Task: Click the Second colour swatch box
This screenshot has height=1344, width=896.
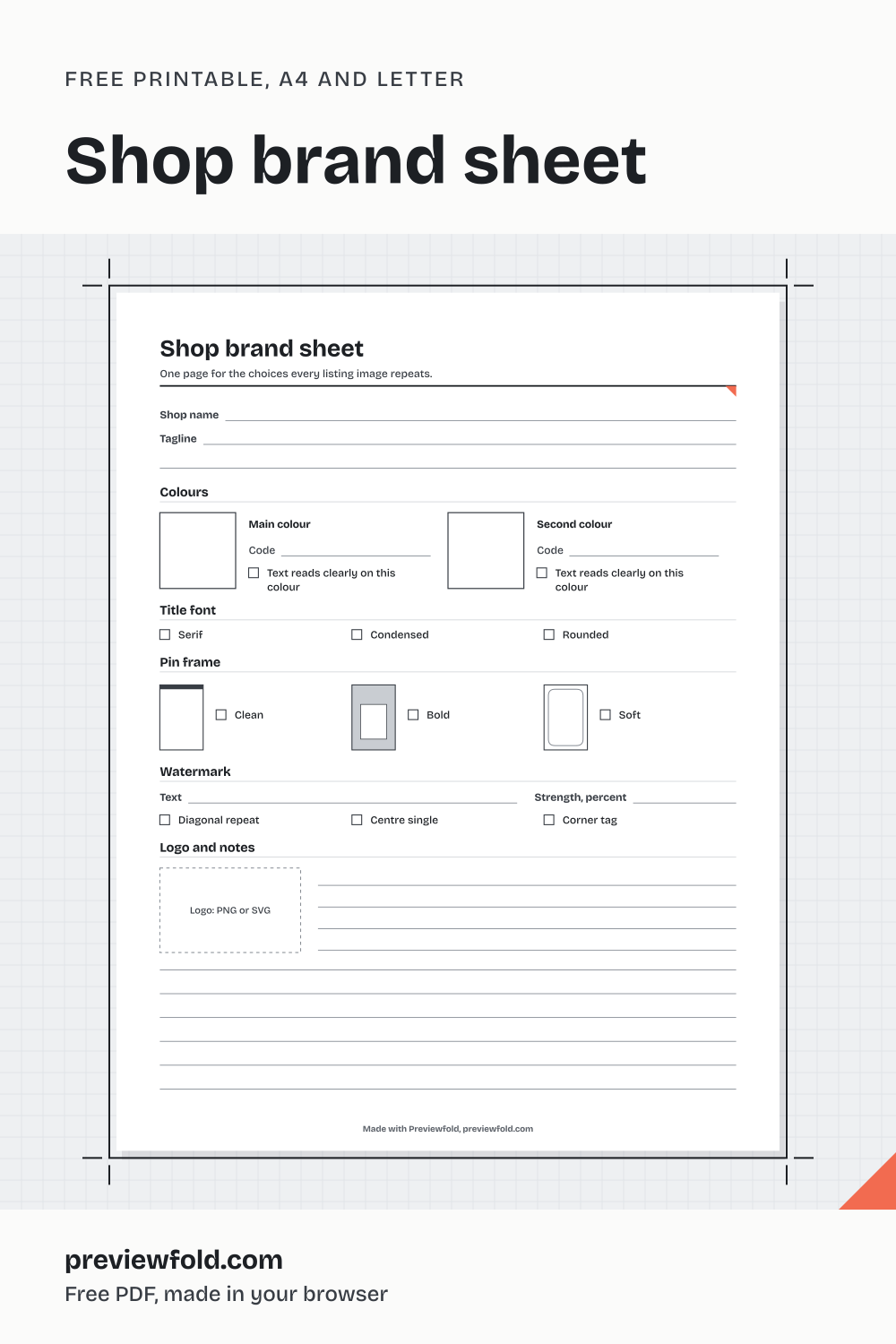Action: coord(486,550)
